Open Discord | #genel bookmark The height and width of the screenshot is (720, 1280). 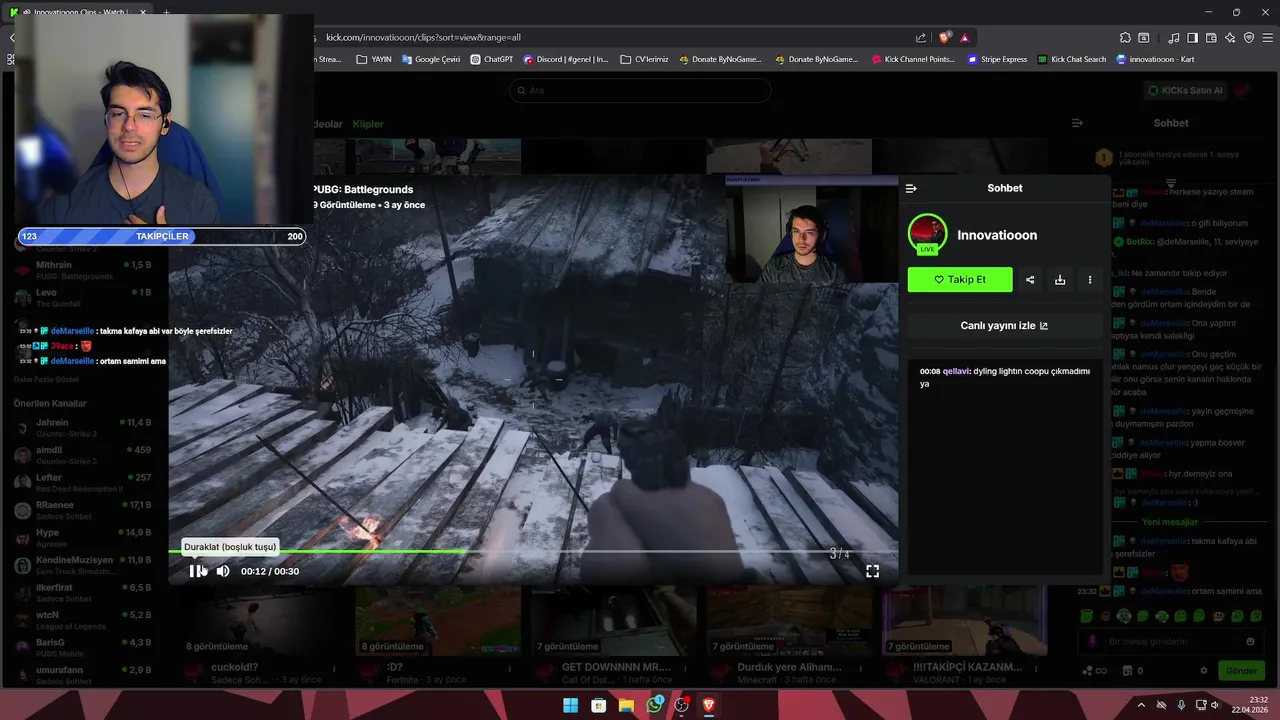pyautogui.click(x=566, y=59)
